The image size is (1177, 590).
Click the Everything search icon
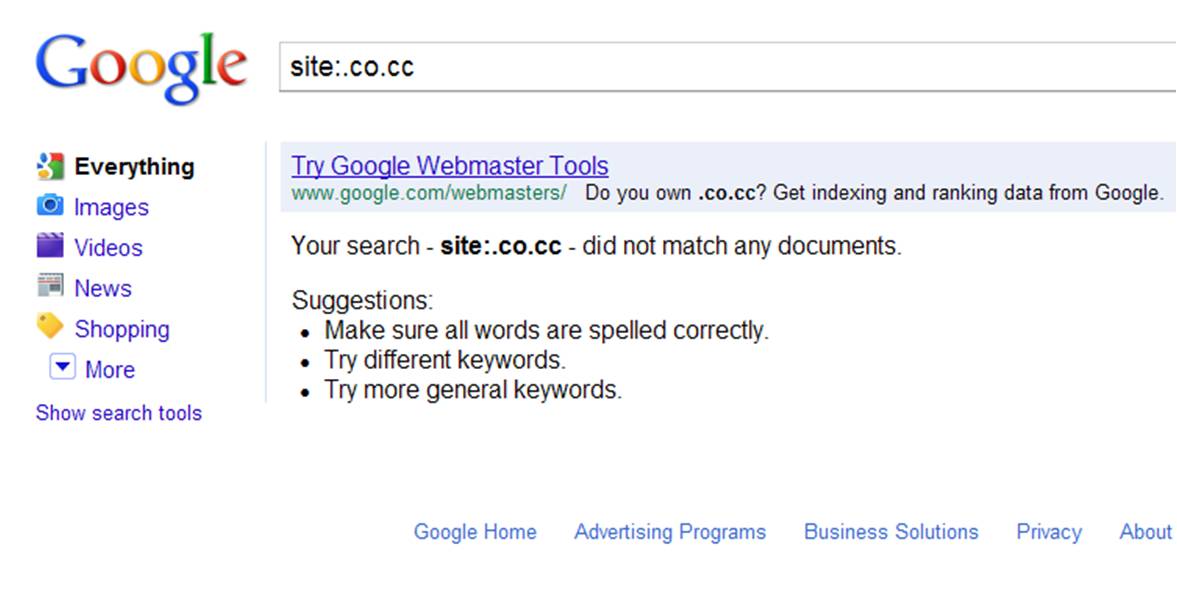pyautogui.click(x=50, y=166)
